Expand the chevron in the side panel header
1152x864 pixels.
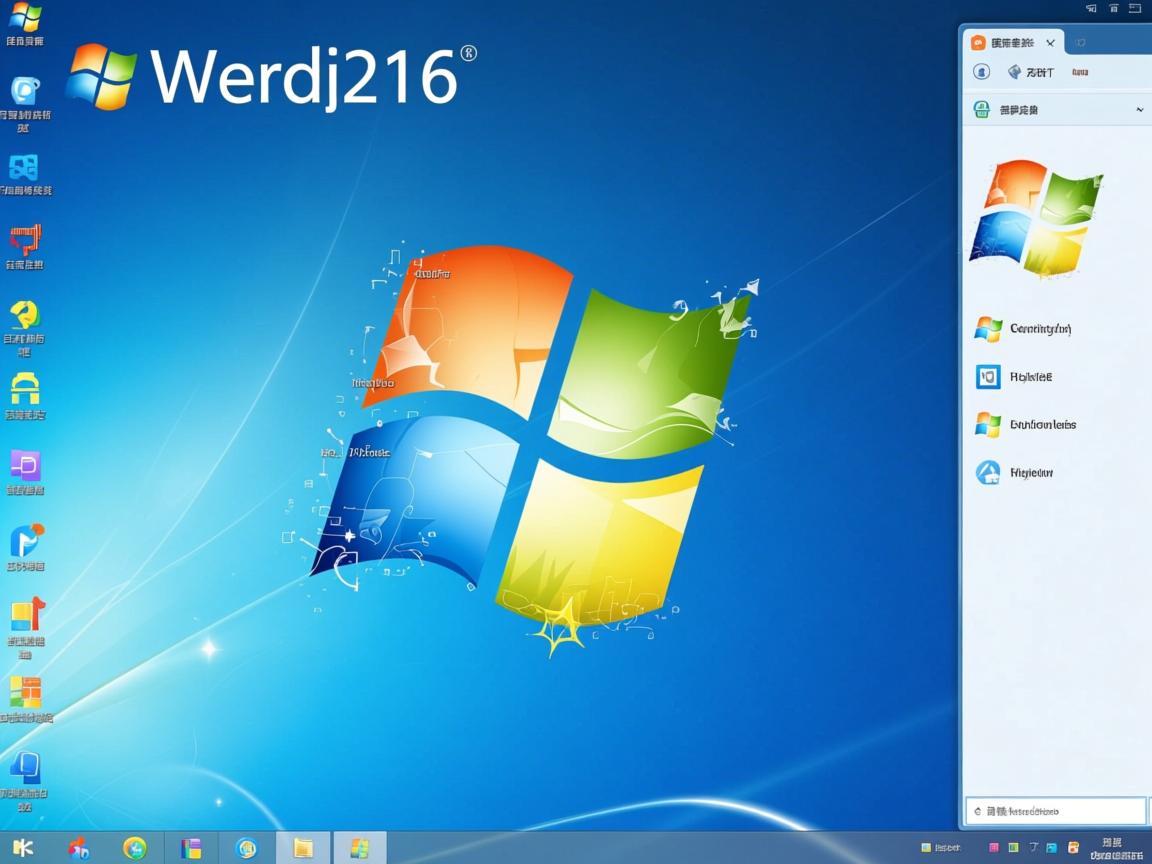click(x=1139, y=110)
